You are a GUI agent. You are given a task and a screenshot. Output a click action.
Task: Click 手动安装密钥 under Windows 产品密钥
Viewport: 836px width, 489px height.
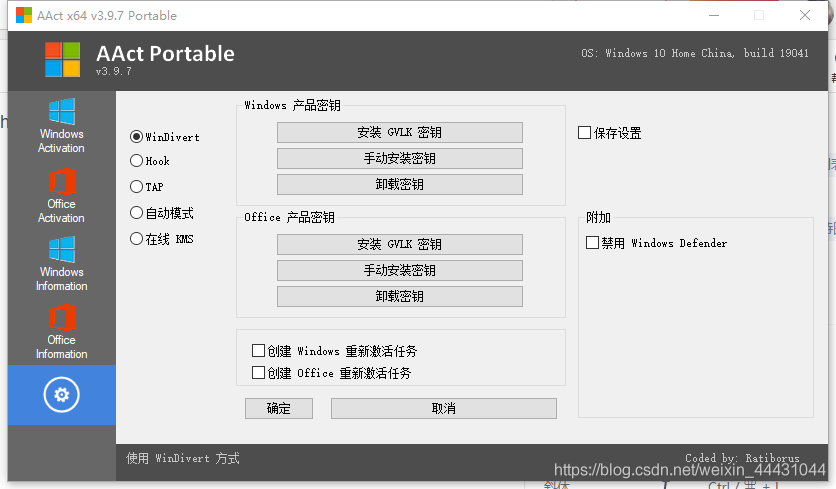tap(399, 158)
